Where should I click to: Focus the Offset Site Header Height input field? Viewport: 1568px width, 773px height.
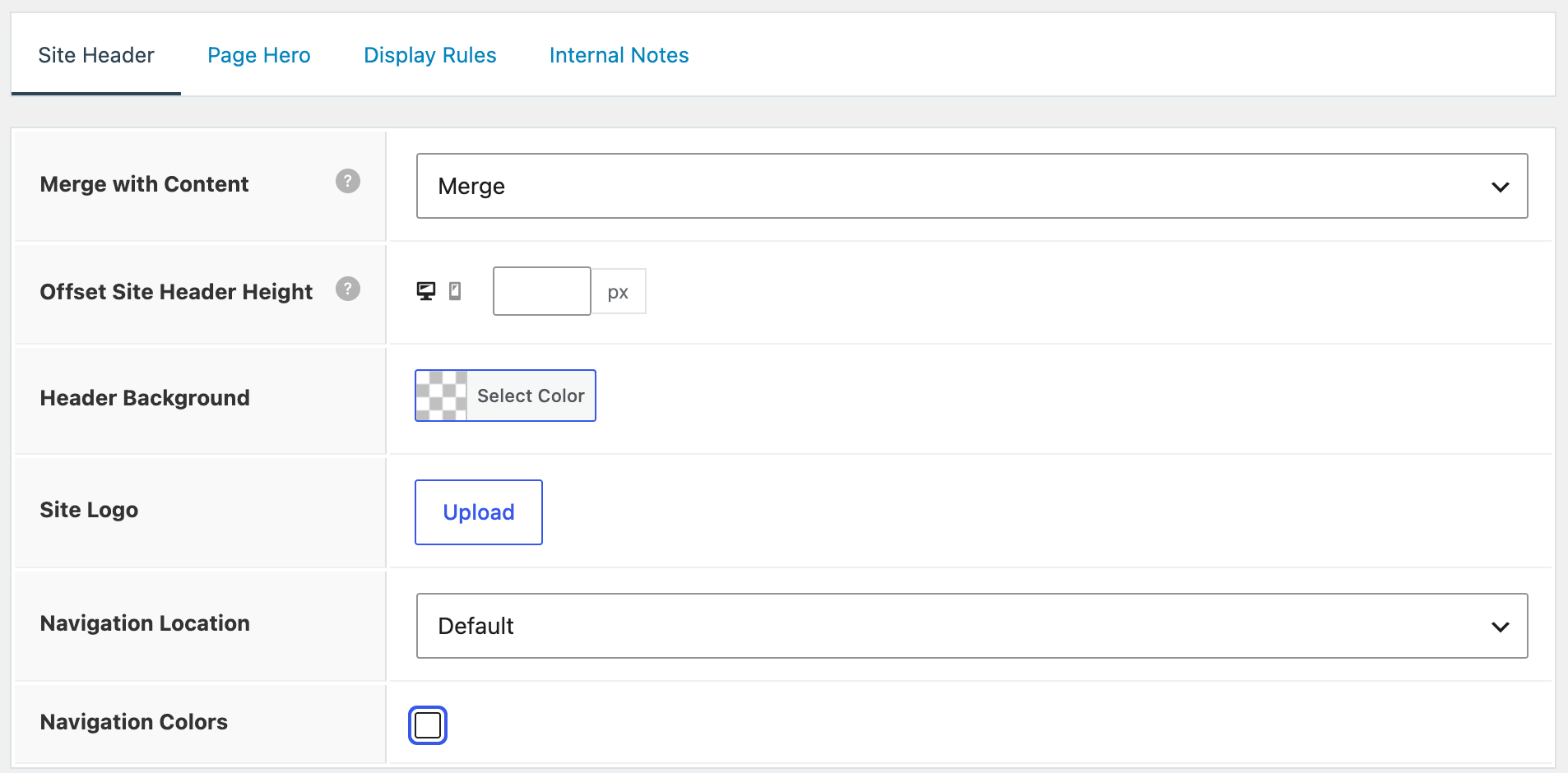542,291
